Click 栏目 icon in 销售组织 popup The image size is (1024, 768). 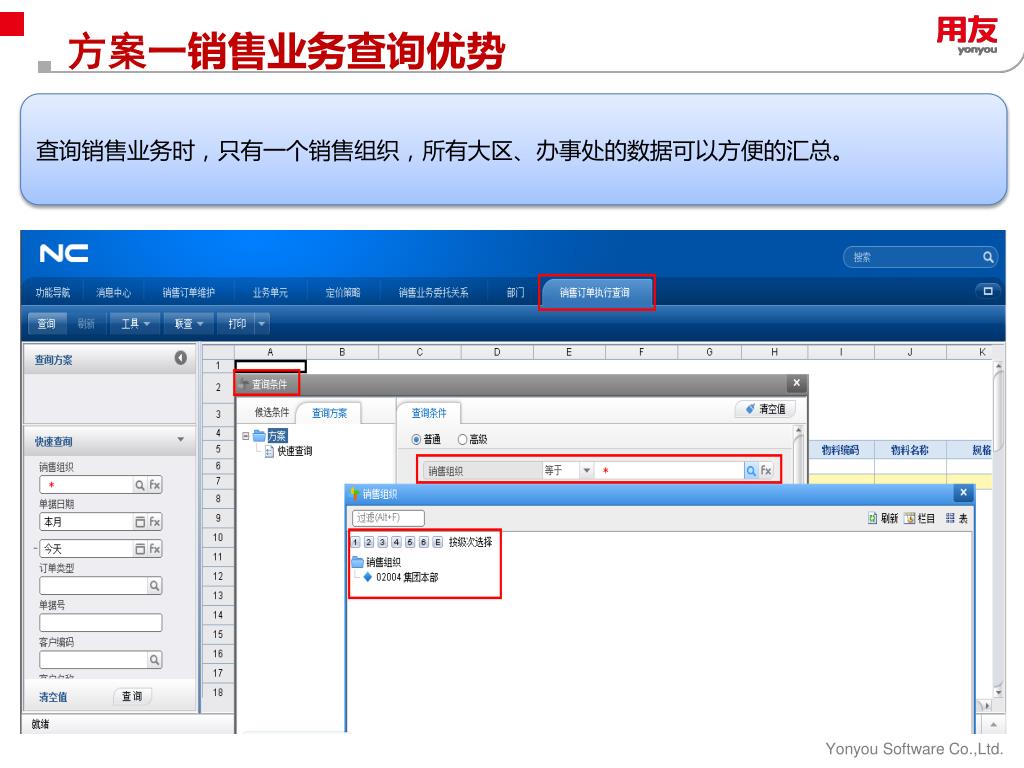pyautogui.click(x=909, y=518)
